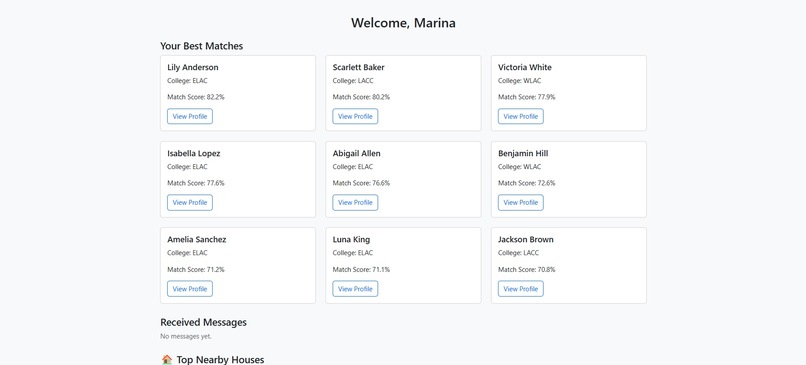Viewport: 806px width, 365px height.
Task: Click View Profile under Benjamin Hill
Action: 521,203
